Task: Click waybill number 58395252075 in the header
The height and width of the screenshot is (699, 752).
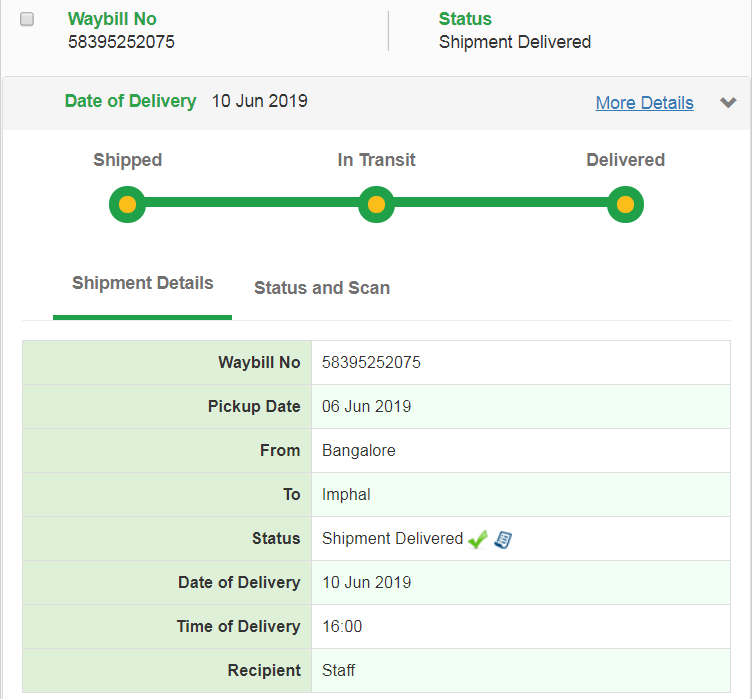Action: 121,42
